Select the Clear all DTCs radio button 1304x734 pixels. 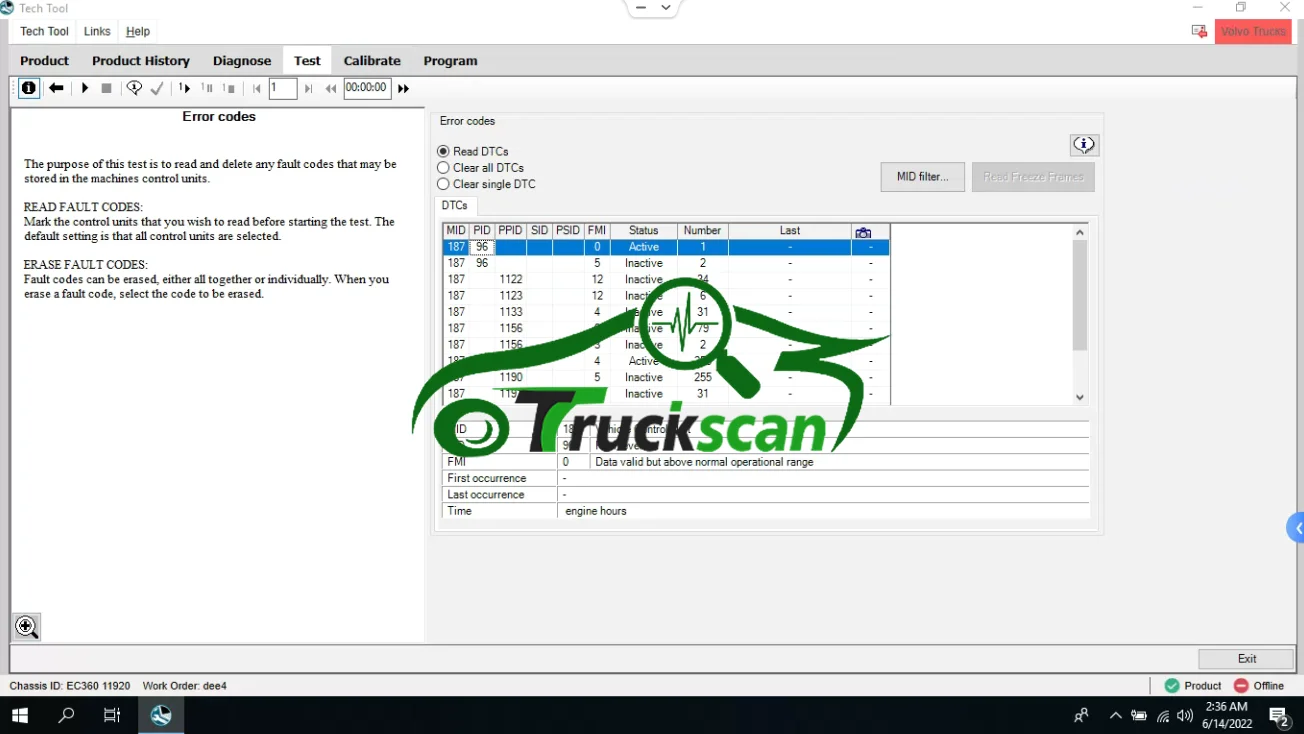(x=444, y=168)
